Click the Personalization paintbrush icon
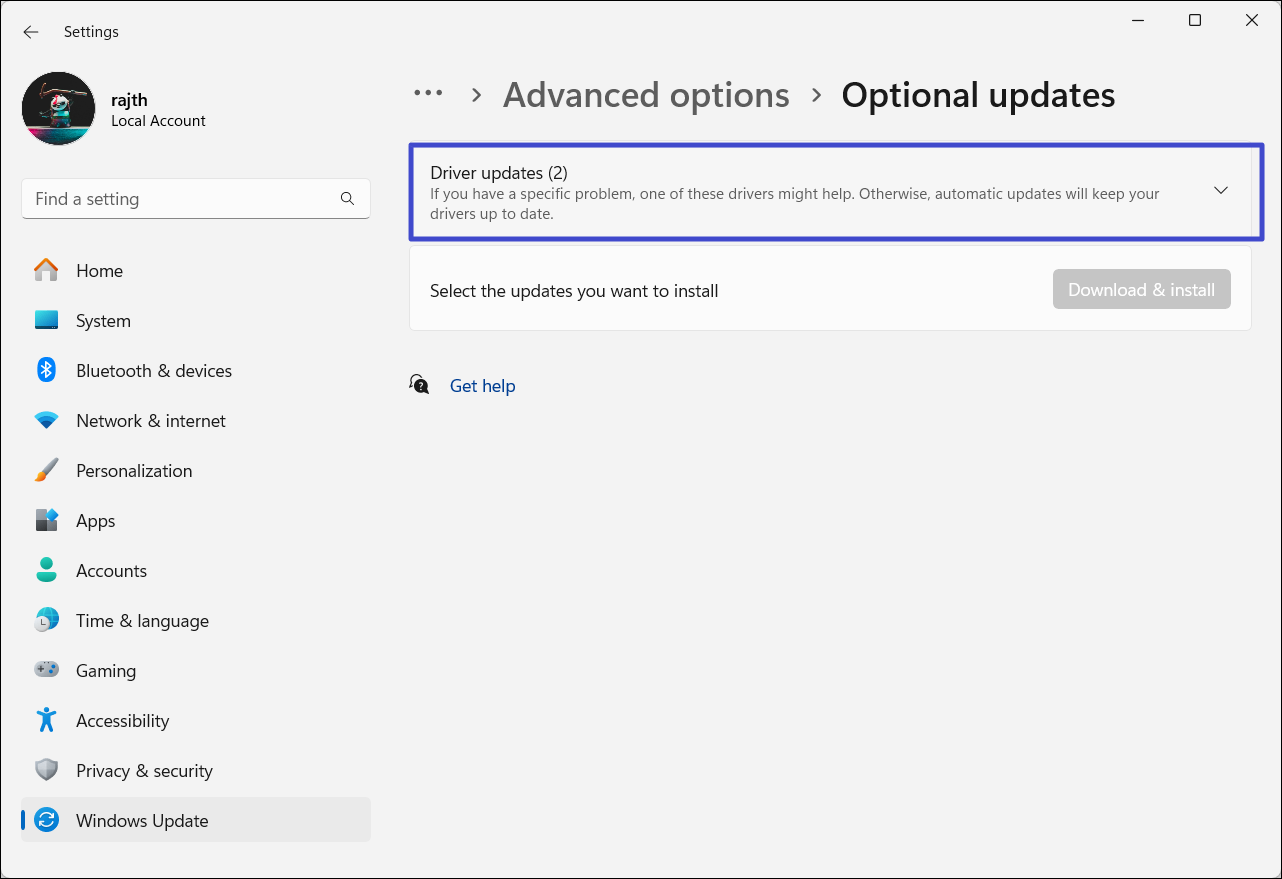Viewport: 1282px width, 879px height. click(46, 471)
